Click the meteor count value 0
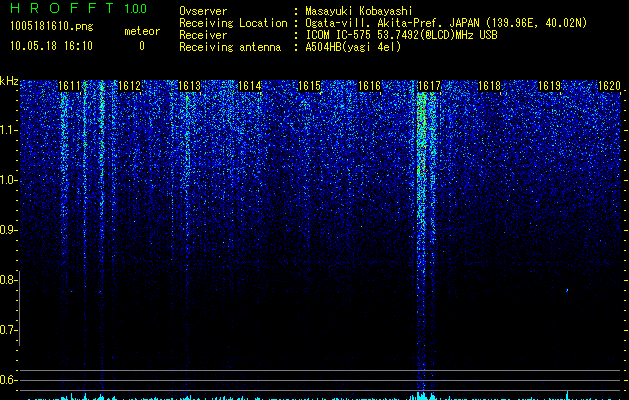Viewport: 629px width, 400px height. 142,46
